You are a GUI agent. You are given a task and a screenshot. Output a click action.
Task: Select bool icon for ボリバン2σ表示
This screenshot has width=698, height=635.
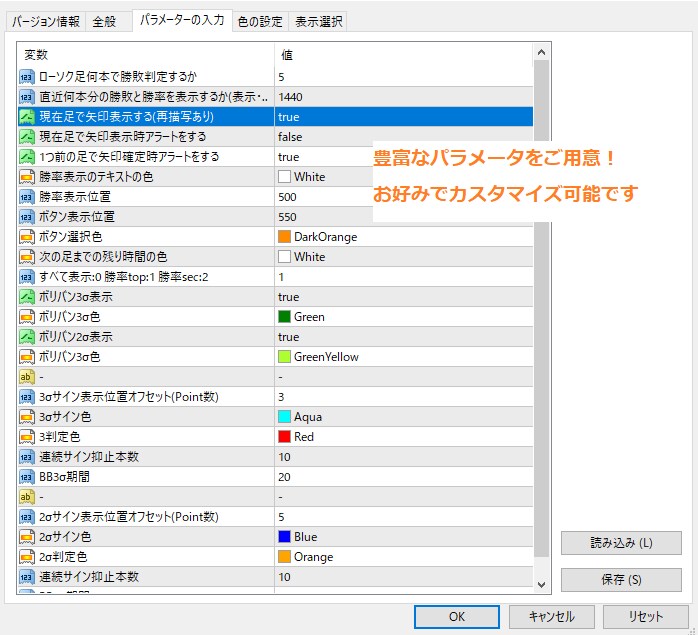[x=27, y=337]
